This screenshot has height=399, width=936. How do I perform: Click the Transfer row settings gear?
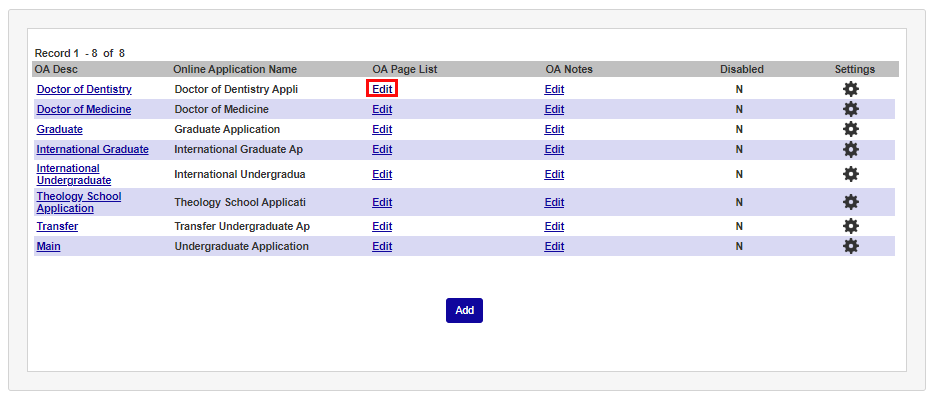[851, 226]
